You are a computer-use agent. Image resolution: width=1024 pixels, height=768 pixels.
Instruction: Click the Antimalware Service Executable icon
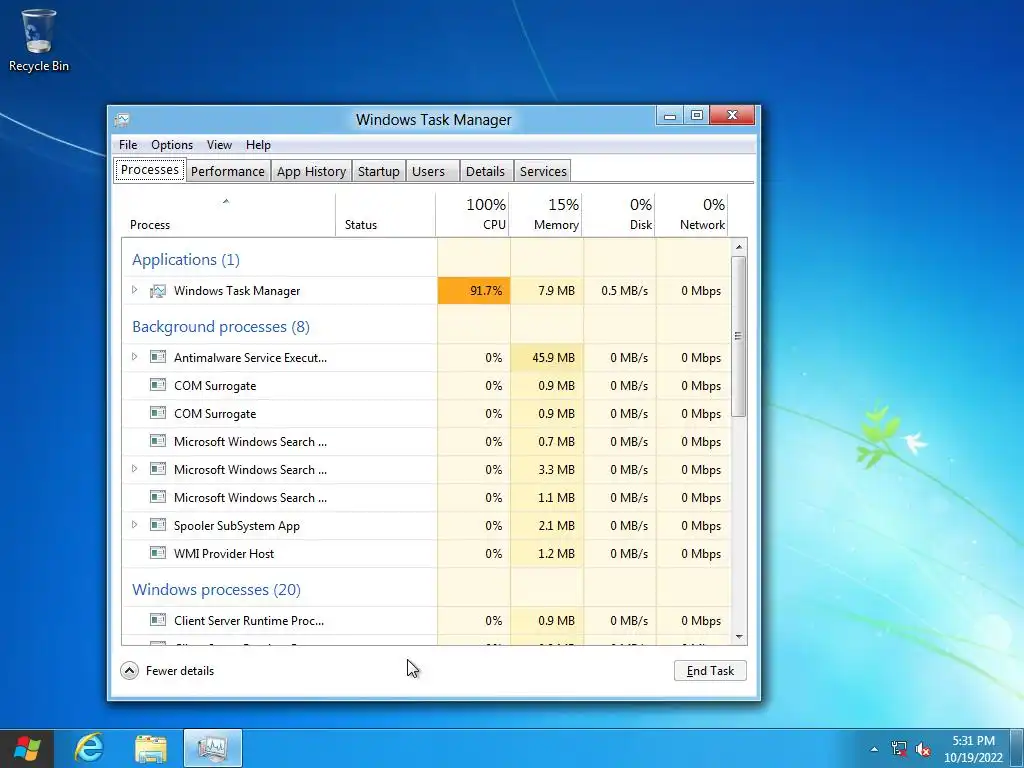(157, 357)
